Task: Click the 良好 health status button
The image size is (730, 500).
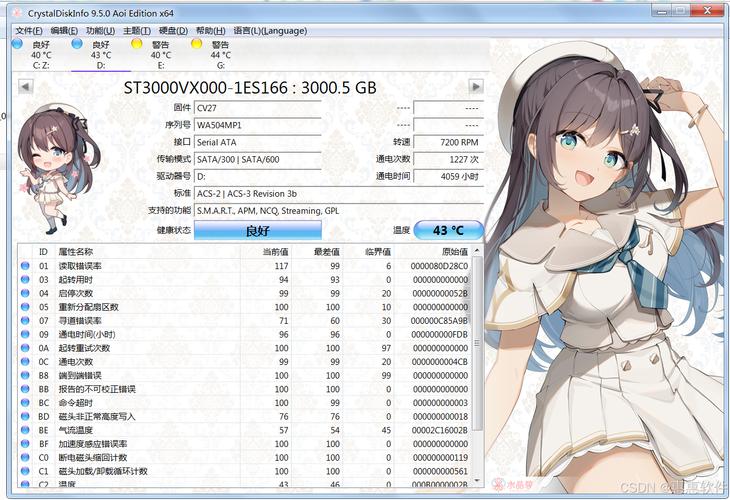Action: coord(257,230)
